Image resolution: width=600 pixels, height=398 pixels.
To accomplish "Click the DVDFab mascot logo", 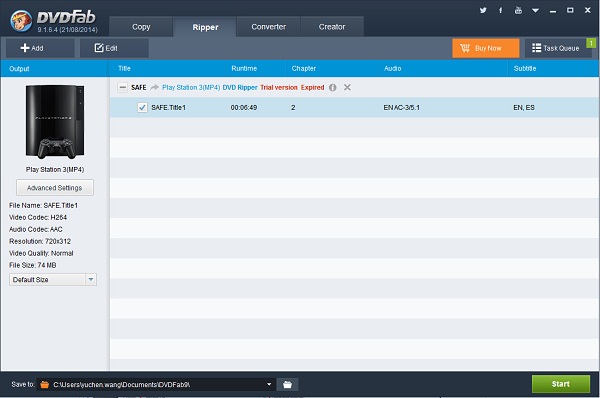I will point(21,21).
